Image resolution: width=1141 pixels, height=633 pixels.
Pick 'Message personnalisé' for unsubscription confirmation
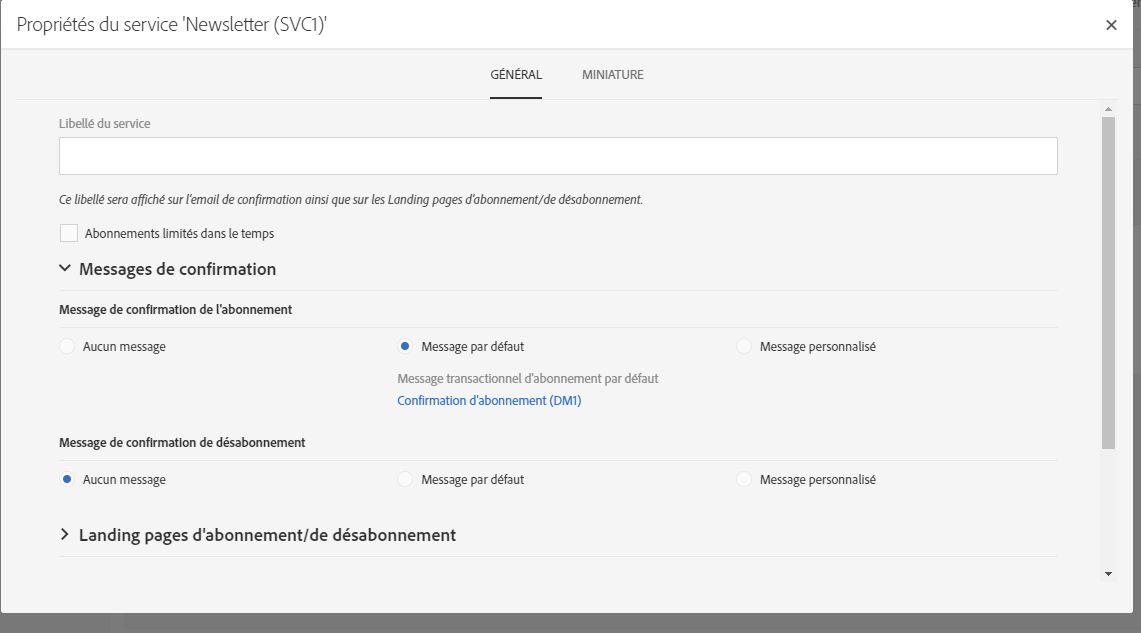click(744, 480)
